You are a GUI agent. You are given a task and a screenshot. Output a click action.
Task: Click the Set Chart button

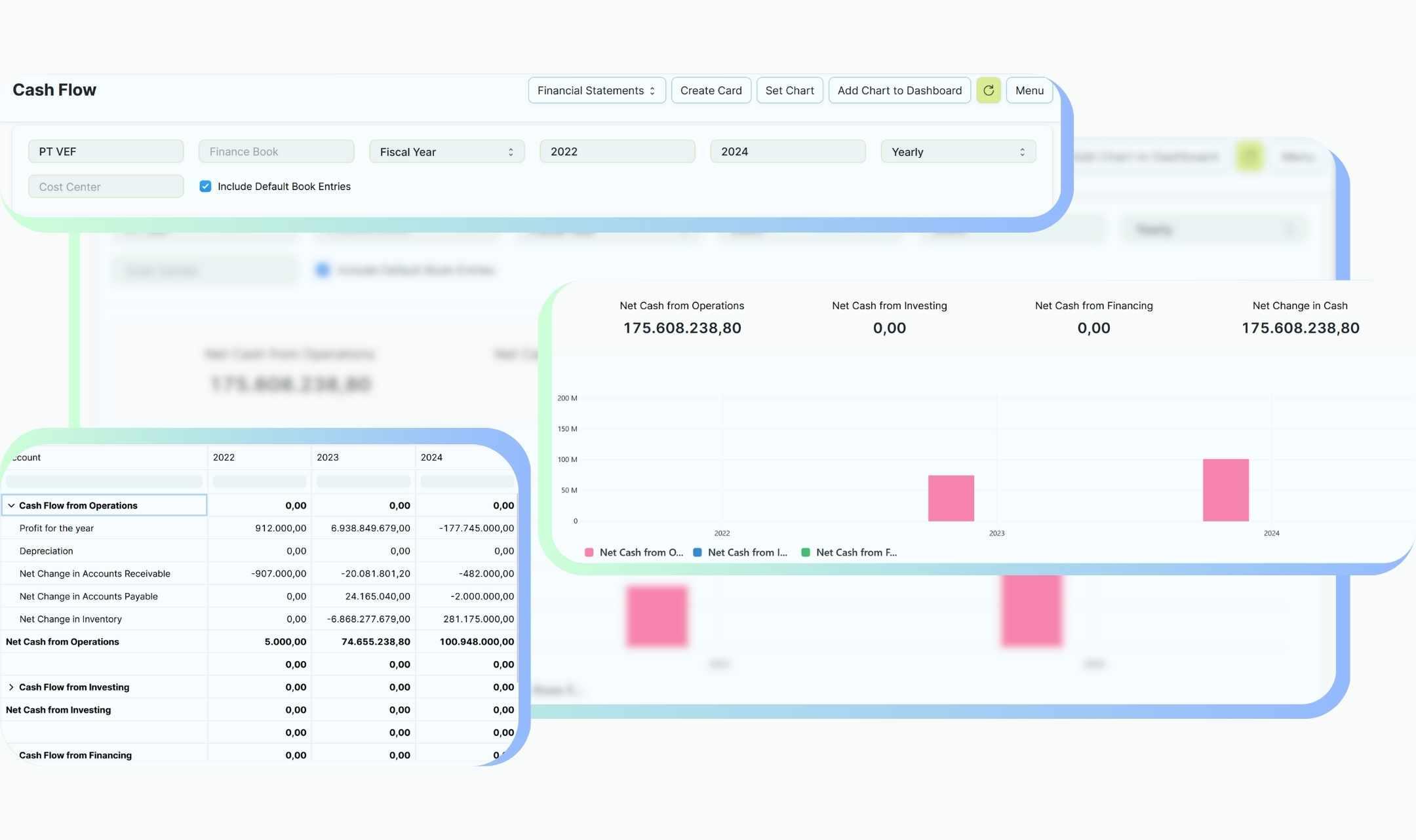[789, 90]
